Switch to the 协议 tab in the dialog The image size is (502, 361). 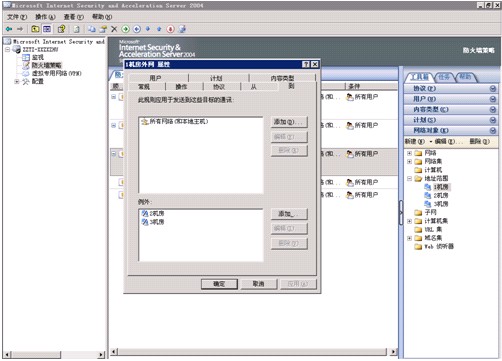[219, 87]
